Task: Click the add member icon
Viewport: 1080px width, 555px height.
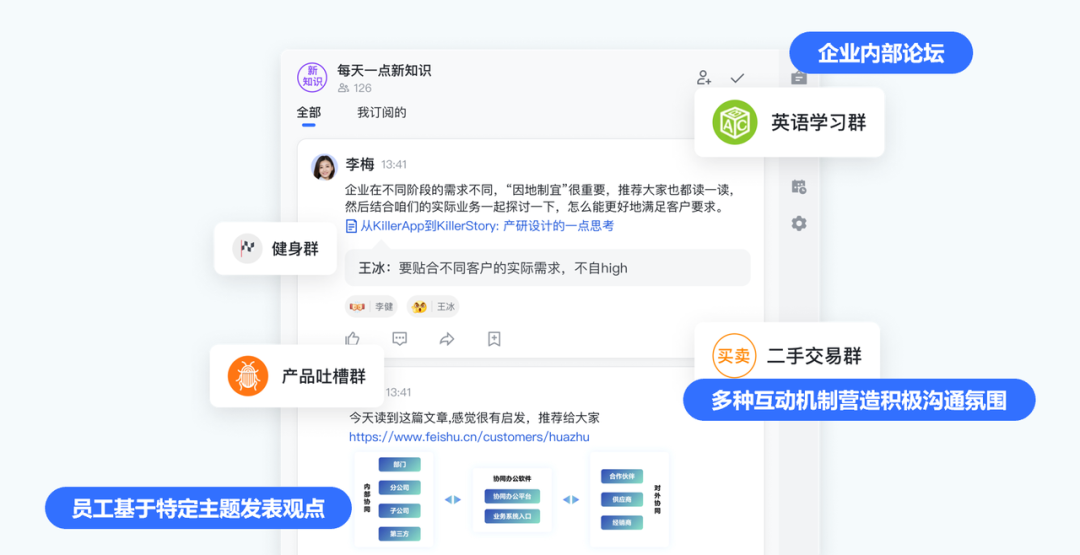Action: [x=703, y=77]
